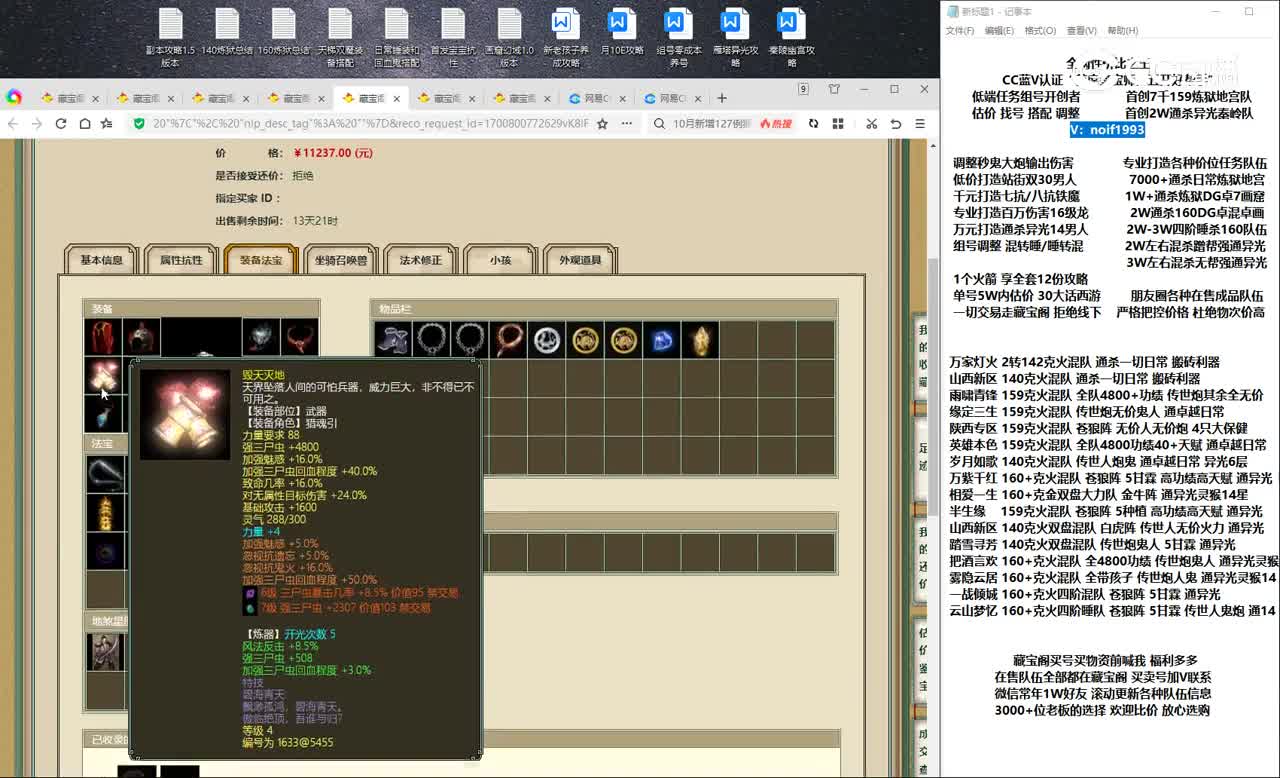Switch to the 外观道具 tab

580,260
